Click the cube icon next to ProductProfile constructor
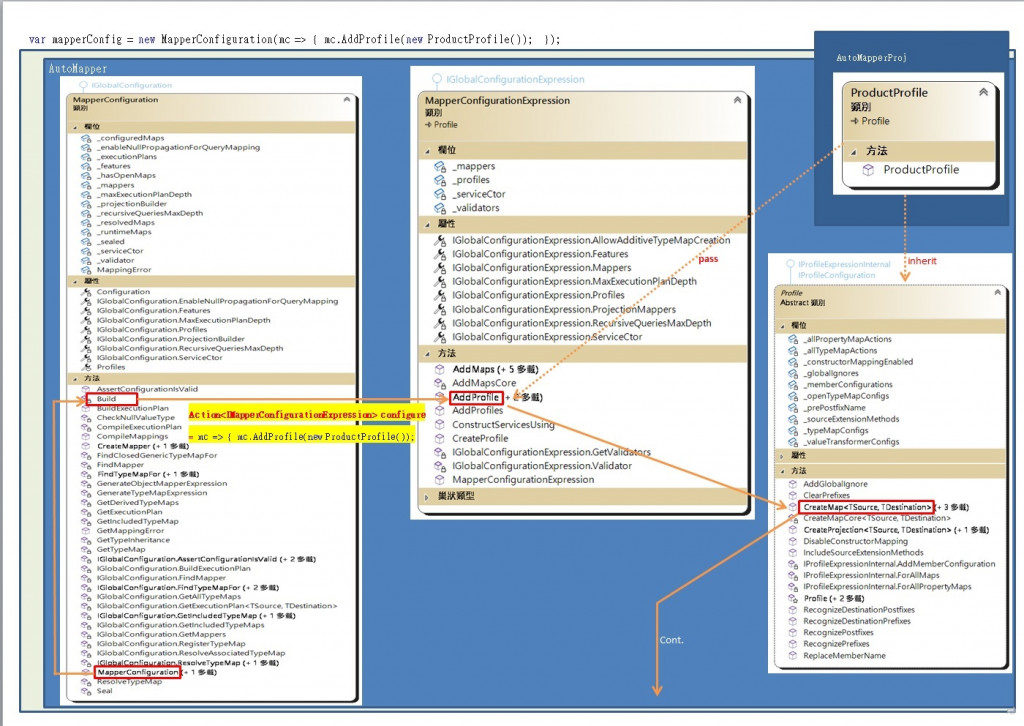Image resolution: width=1024 pixels, height=726 pixels. 868,170
